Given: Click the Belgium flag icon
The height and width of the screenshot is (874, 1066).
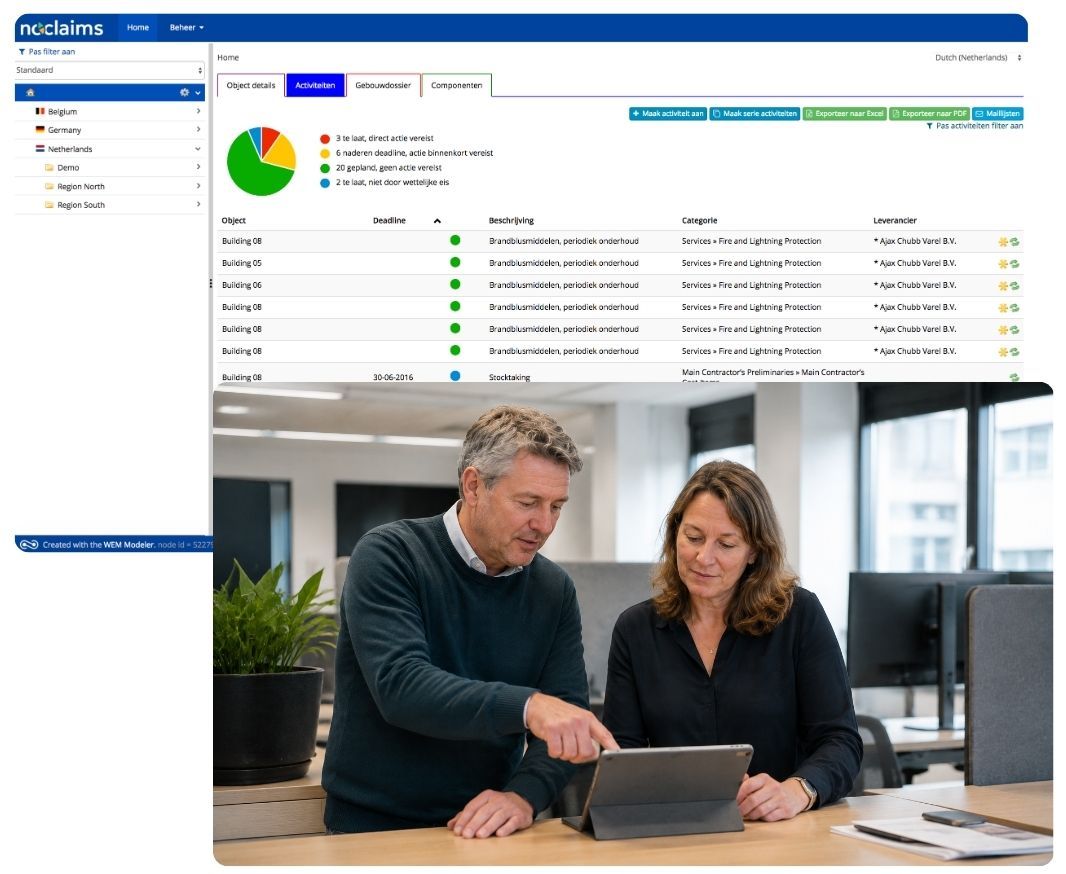Looking at the screenshot, I should tap(40, 111).
